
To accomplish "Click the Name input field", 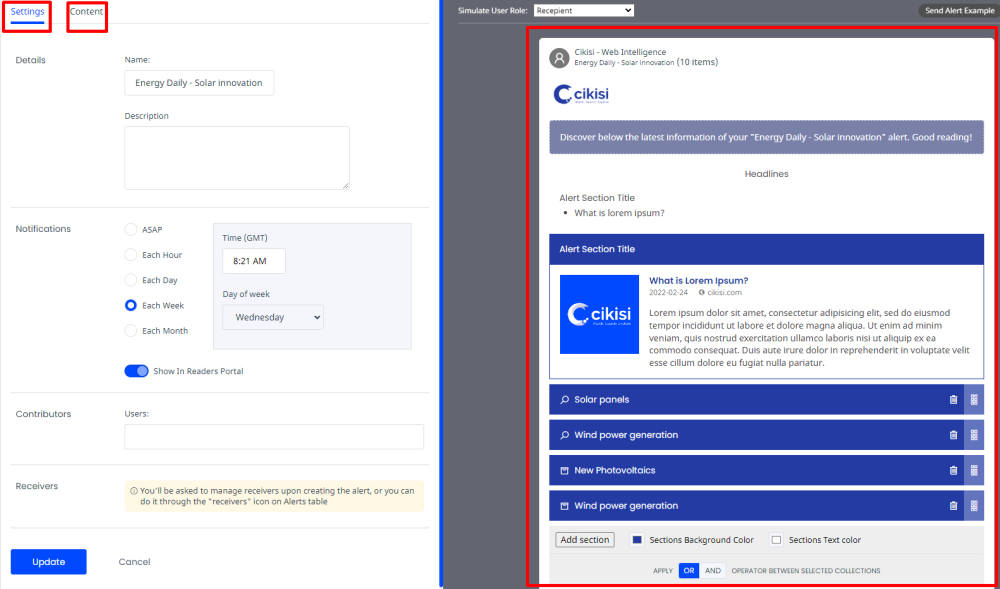I will coord(199,83).
